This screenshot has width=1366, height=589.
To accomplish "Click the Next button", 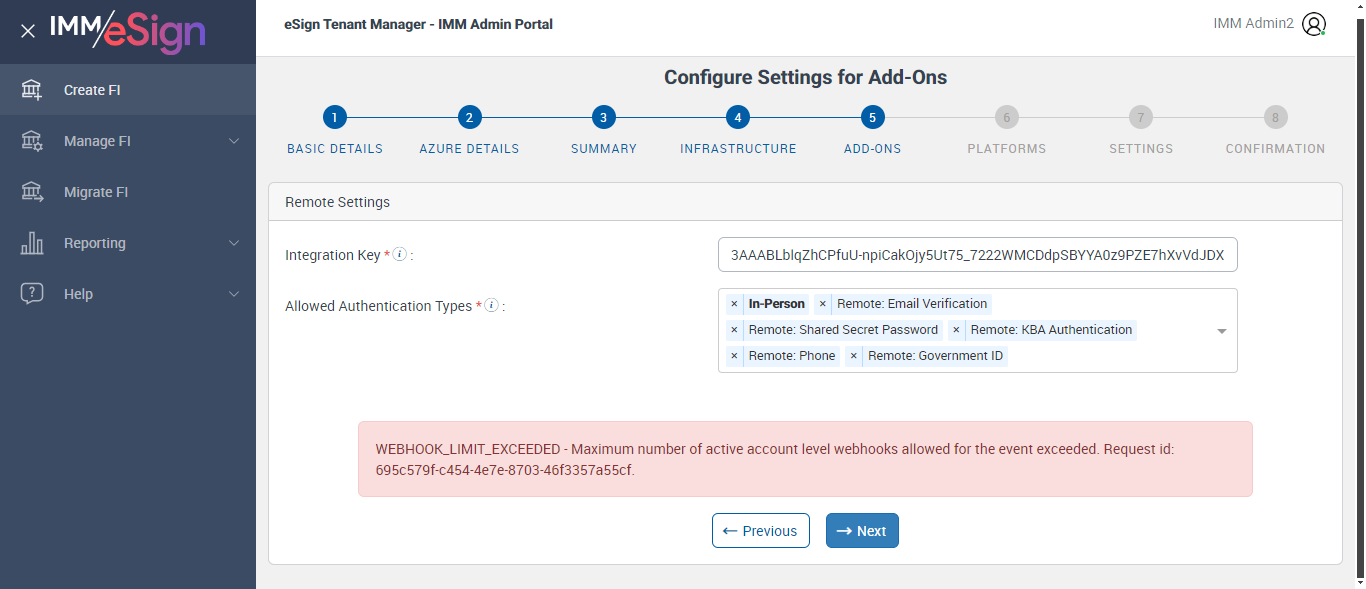I will coord(862,531).
